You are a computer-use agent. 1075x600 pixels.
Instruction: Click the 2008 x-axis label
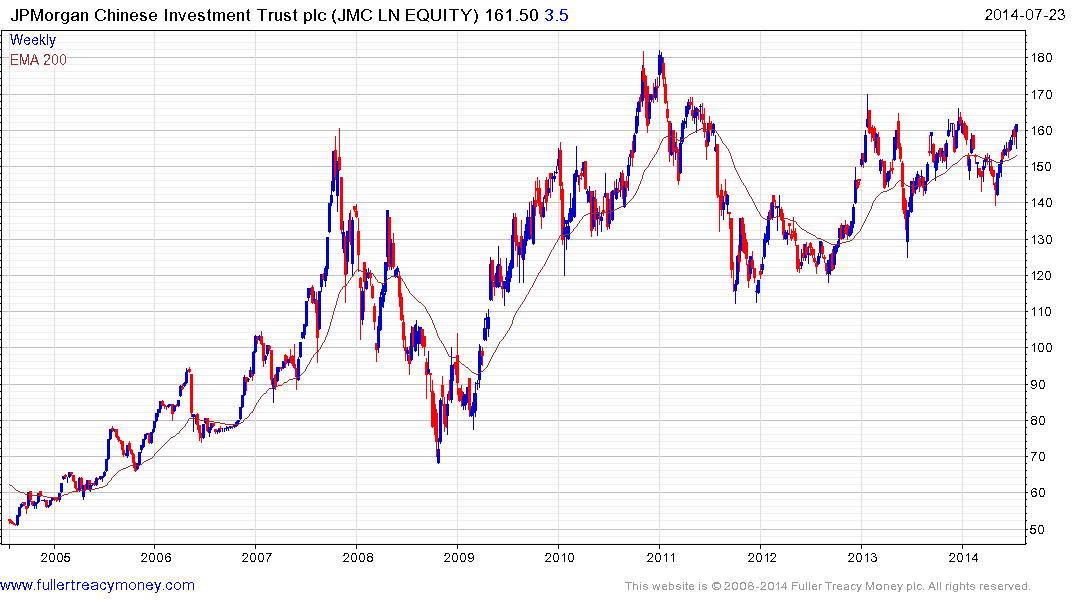pos(358,557)
